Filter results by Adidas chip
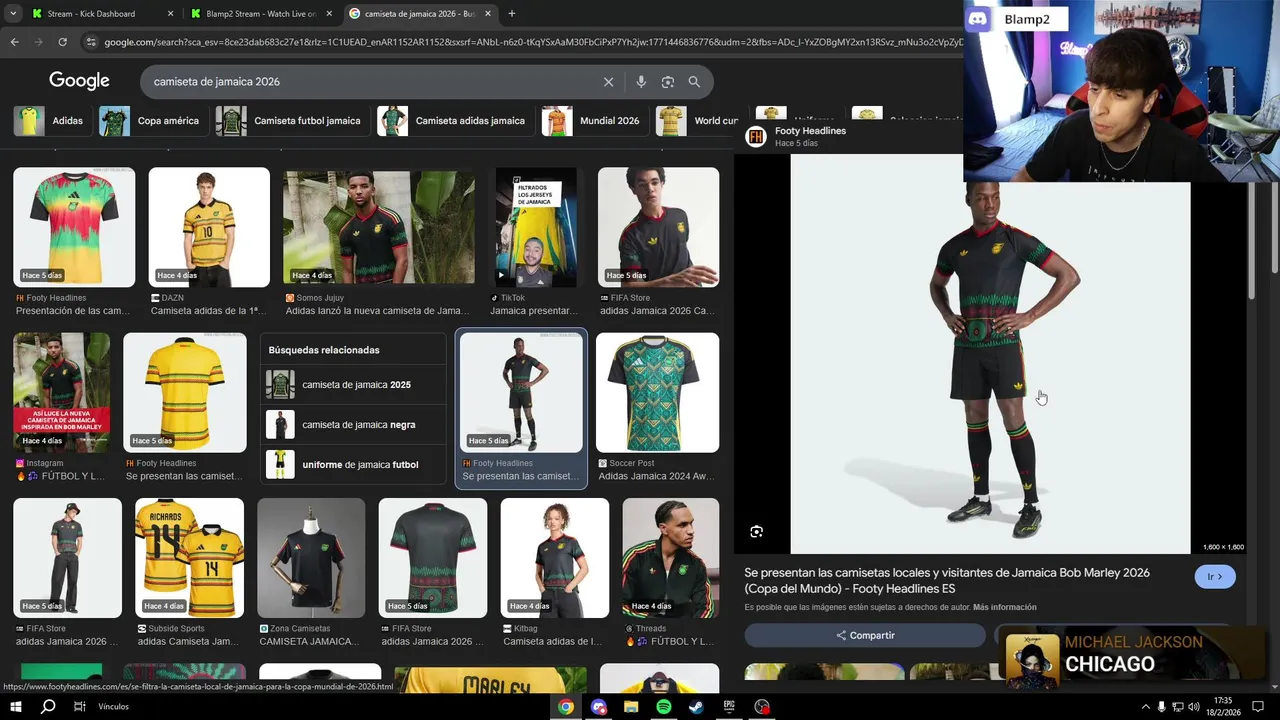 pyautogui.click(x=51, y=121)
